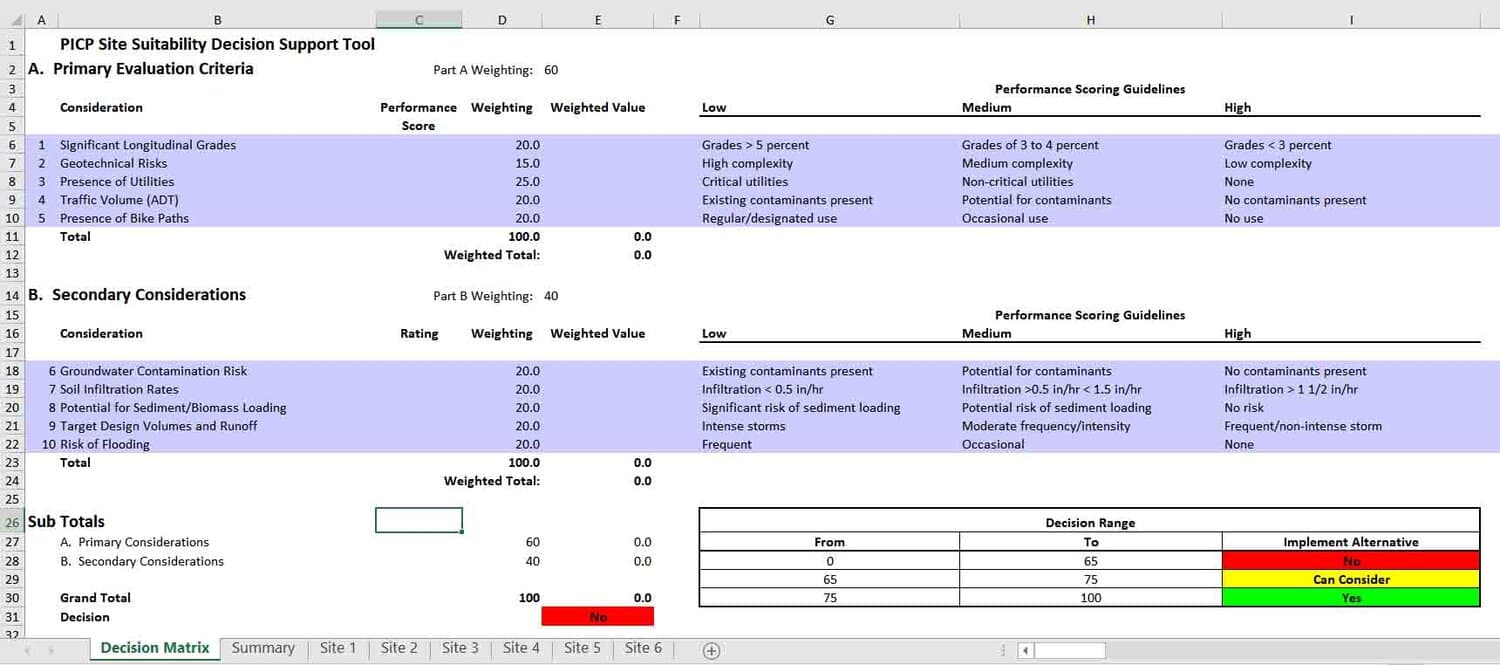
Task: Click the tab bar resize handle dots
Action: click(1003, 651)
